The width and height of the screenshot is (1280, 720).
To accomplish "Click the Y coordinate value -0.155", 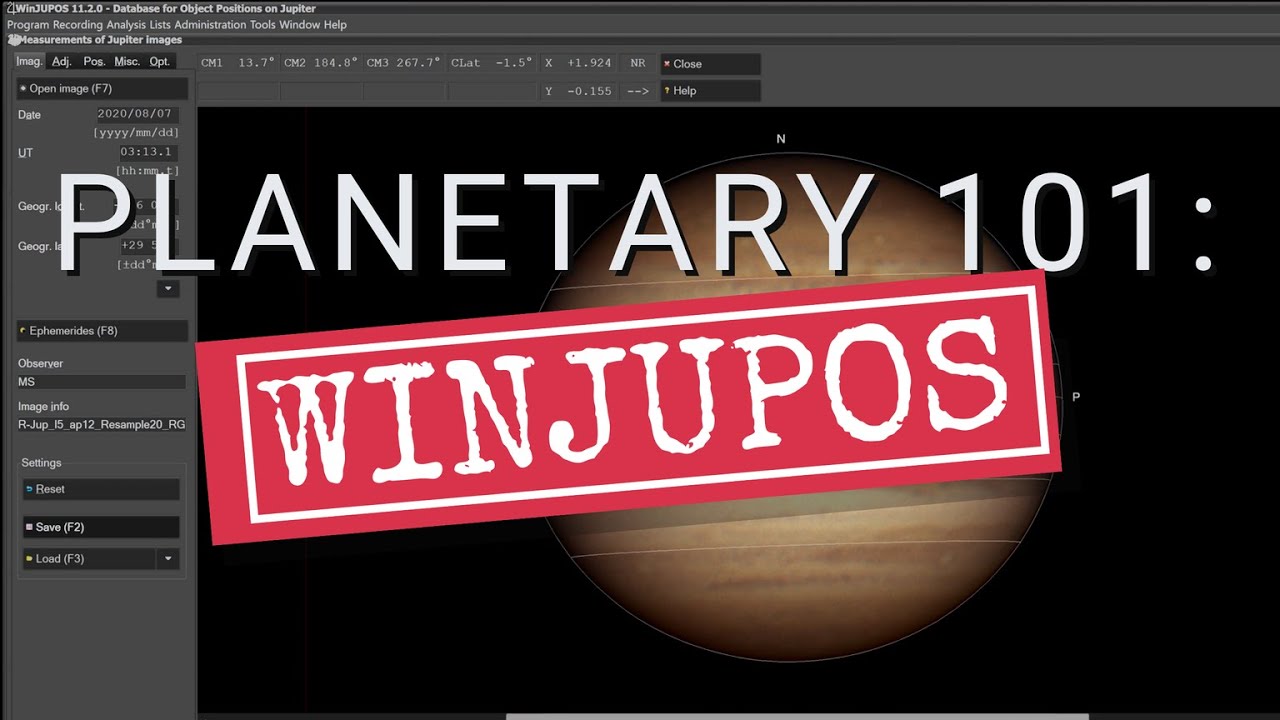I will click(x=589, y=91).
